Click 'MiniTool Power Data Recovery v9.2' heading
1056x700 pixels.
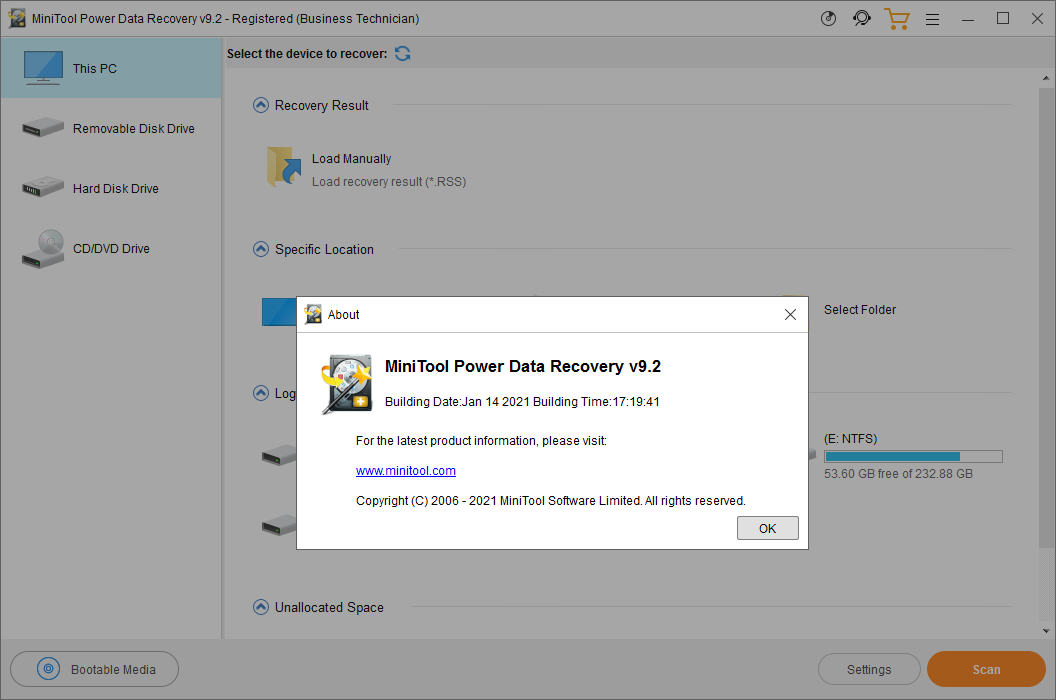tap(523, 367)
